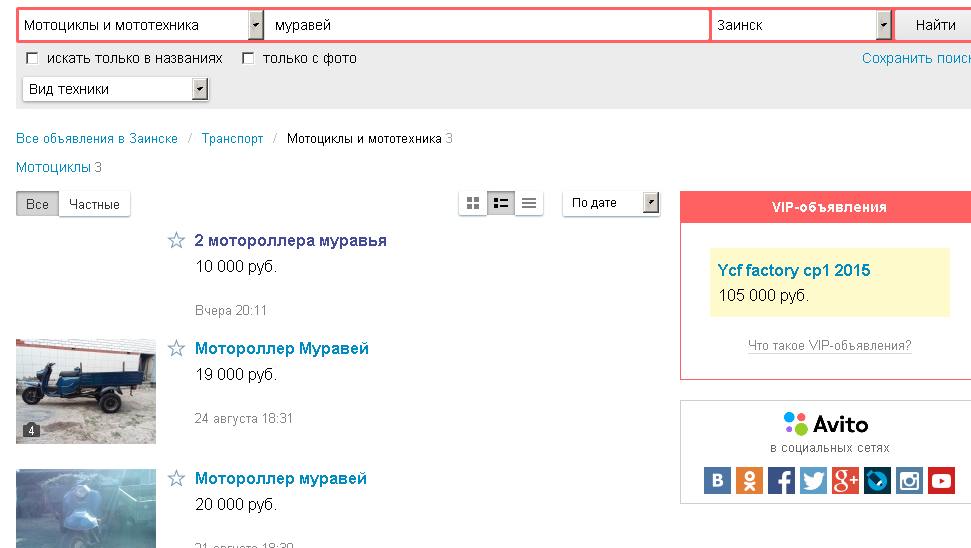Viewport: 971px width, 548px height.
Task: Enable 'искать только в названиях' checkbox
Action: [x=32, y=58]
